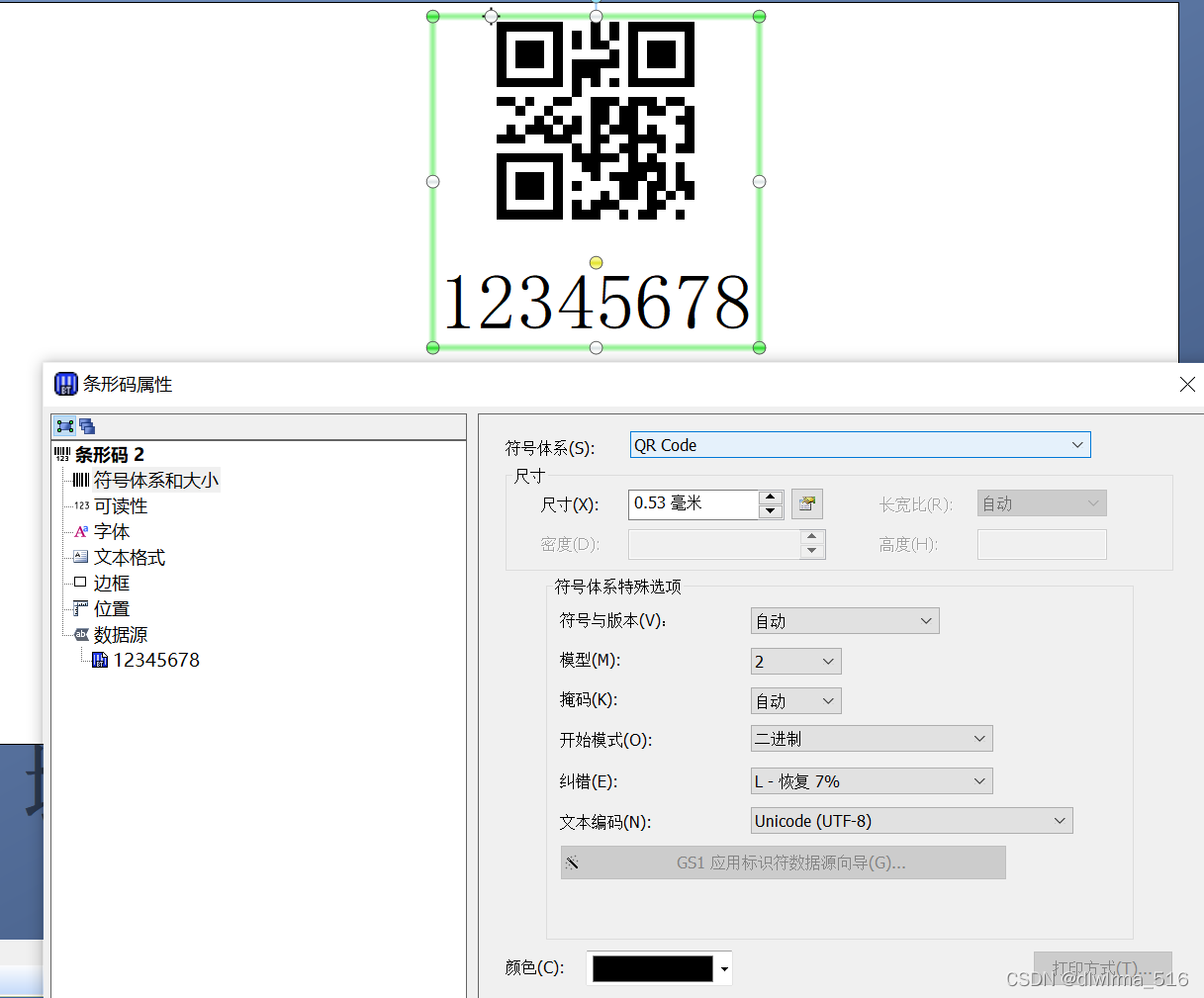Decrease 尺寸(X) with the down arrow
Viewport: 1204px width, 998px height.
pyautogui.click(x=771, y=511)
